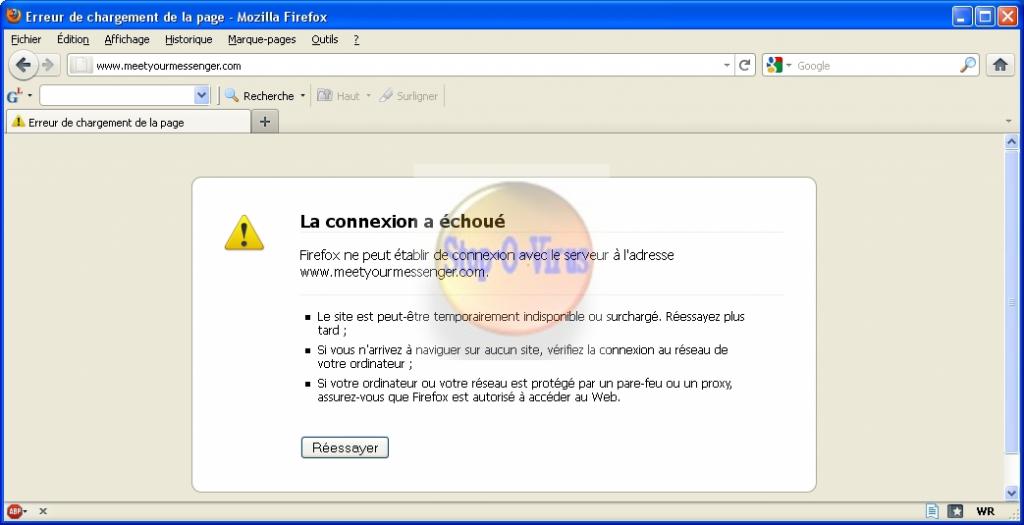Click the www.meetyourmessenger.com text in error message
The image size is (1024, 525).
[393, 272]
